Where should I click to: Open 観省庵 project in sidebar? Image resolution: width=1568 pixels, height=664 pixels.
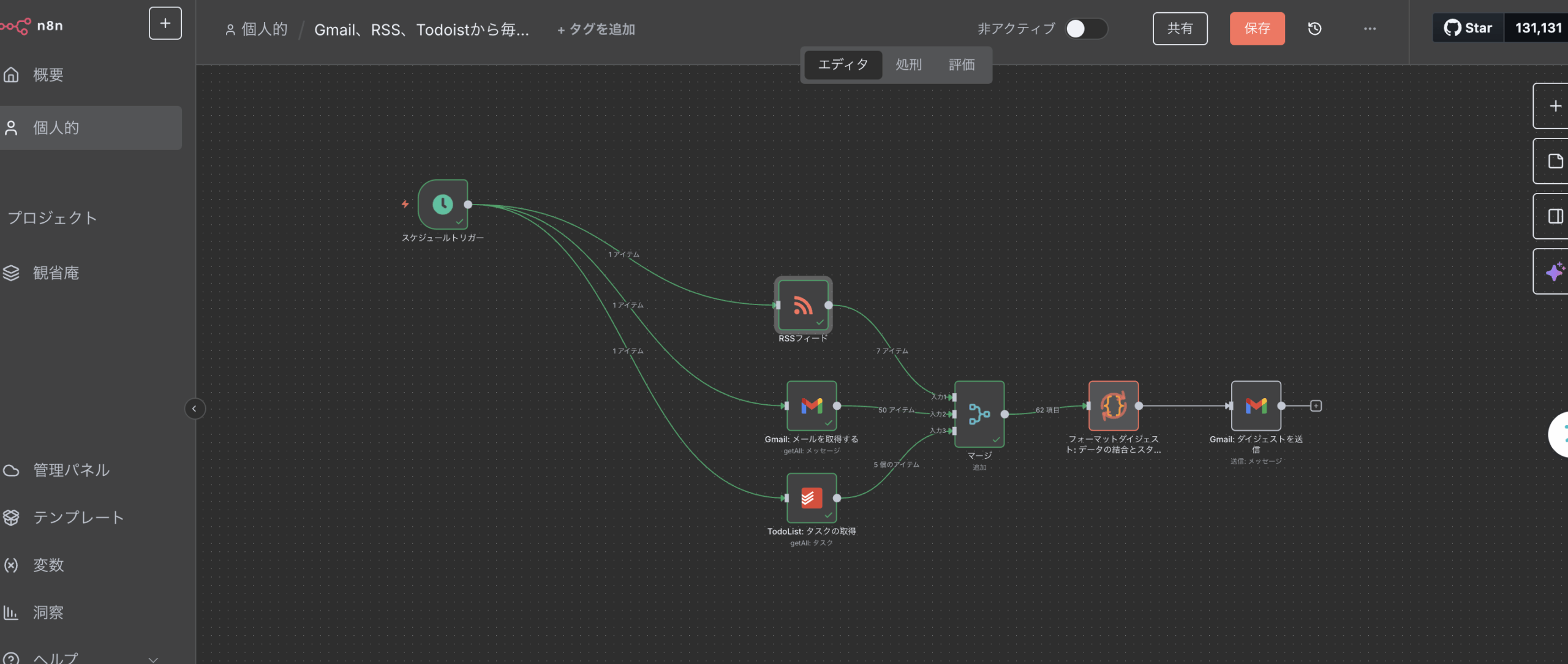(x=91, y=273)
